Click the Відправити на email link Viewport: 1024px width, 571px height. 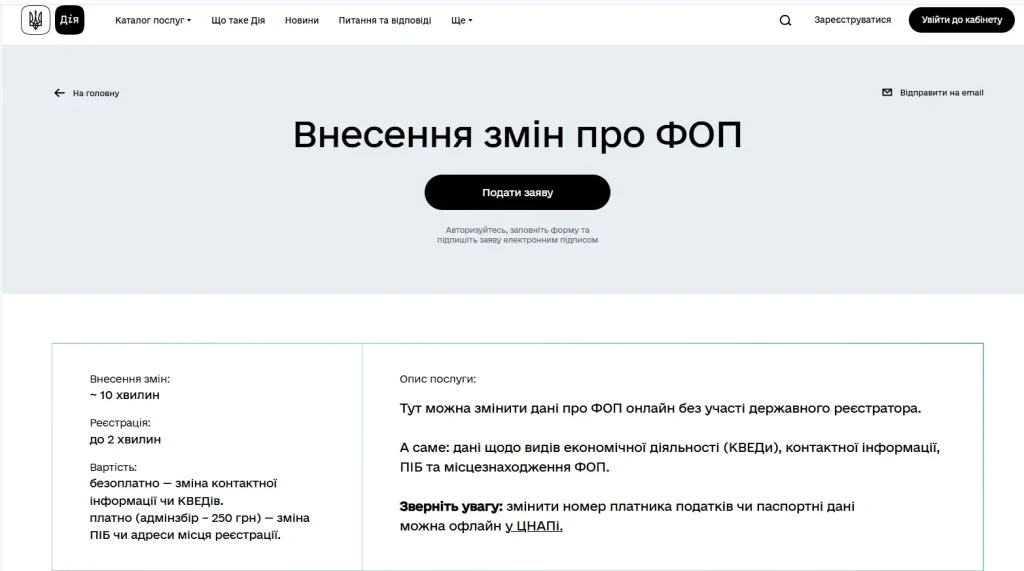pos(941,92)
